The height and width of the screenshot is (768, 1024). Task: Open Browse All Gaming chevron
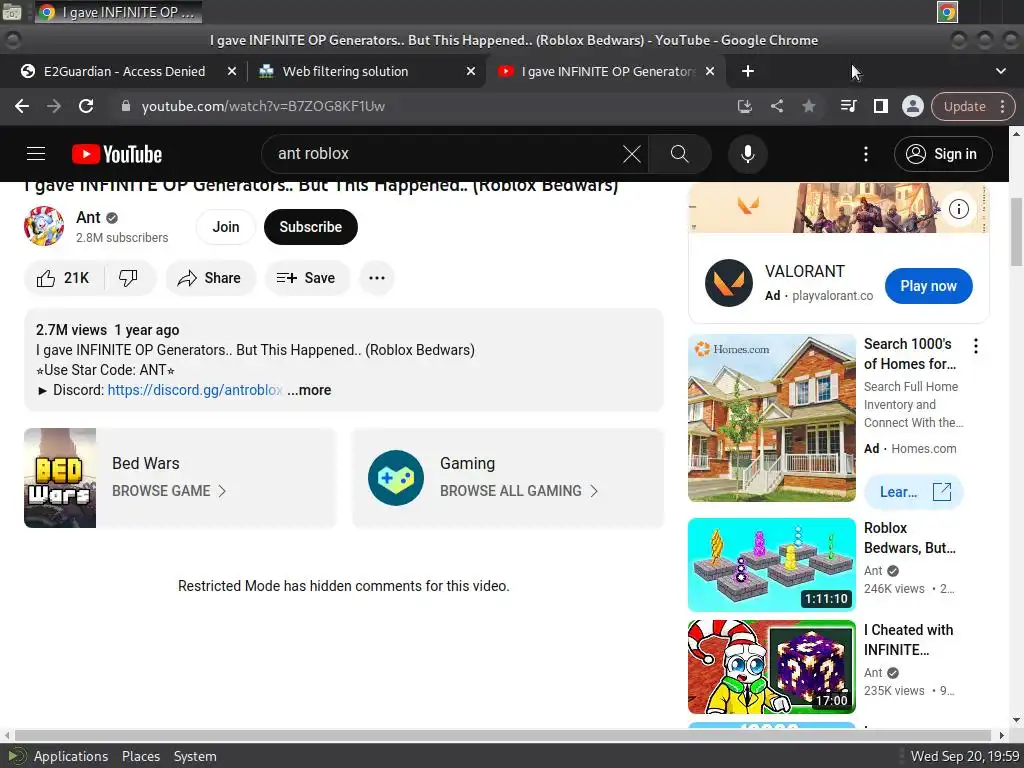[x=594, y=491]
